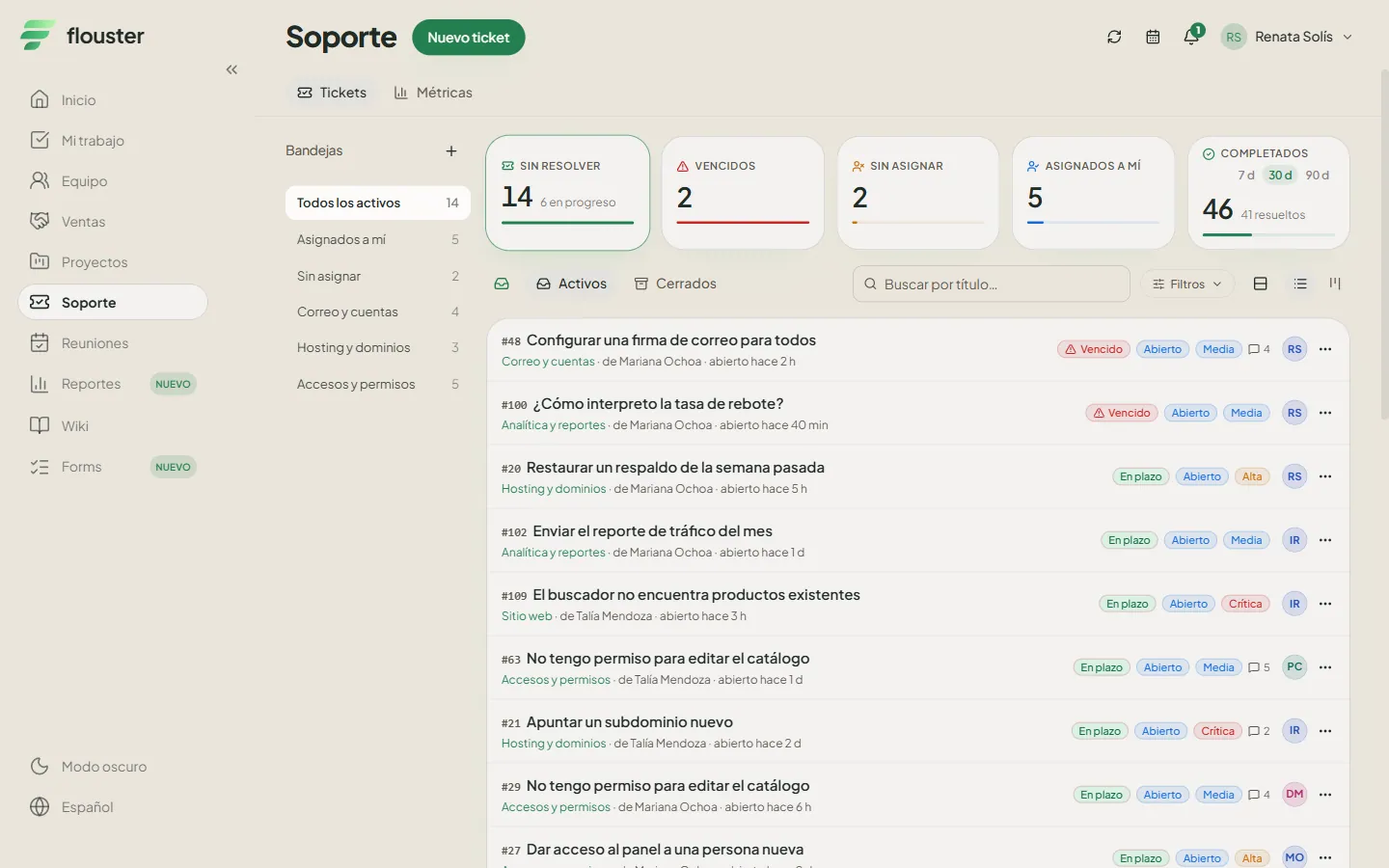The image size is (1389, 868).
Task: Collapse the sidebar with the double chevron
Action: tap(231, 69)
